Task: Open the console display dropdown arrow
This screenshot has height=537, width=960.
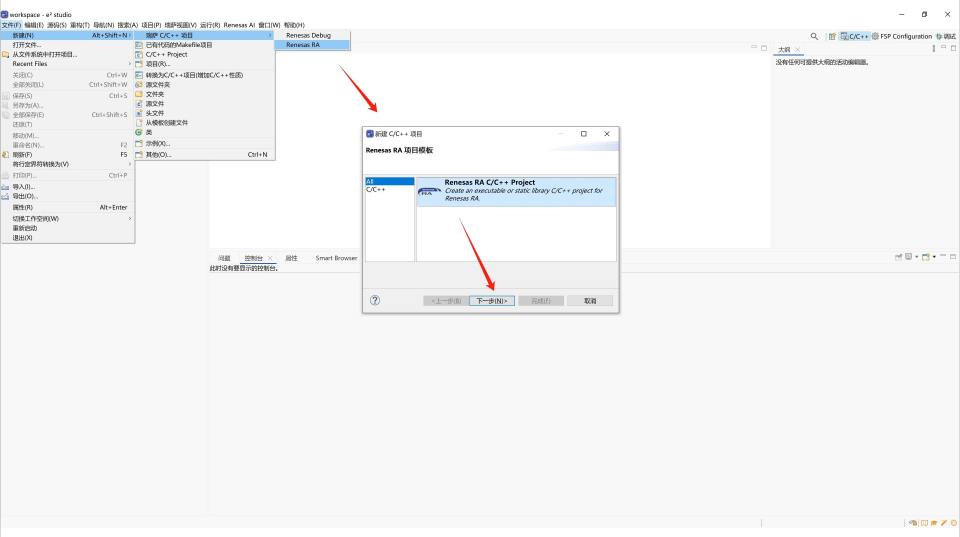Action: click(917, 257)
